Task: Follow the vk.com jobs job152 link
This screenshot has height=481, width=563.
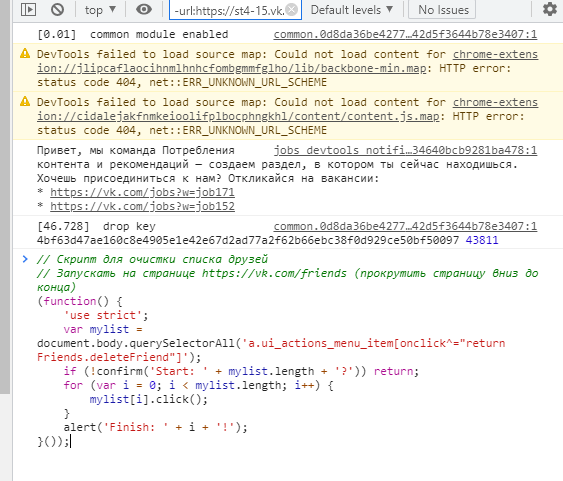Action: [142, 206]
